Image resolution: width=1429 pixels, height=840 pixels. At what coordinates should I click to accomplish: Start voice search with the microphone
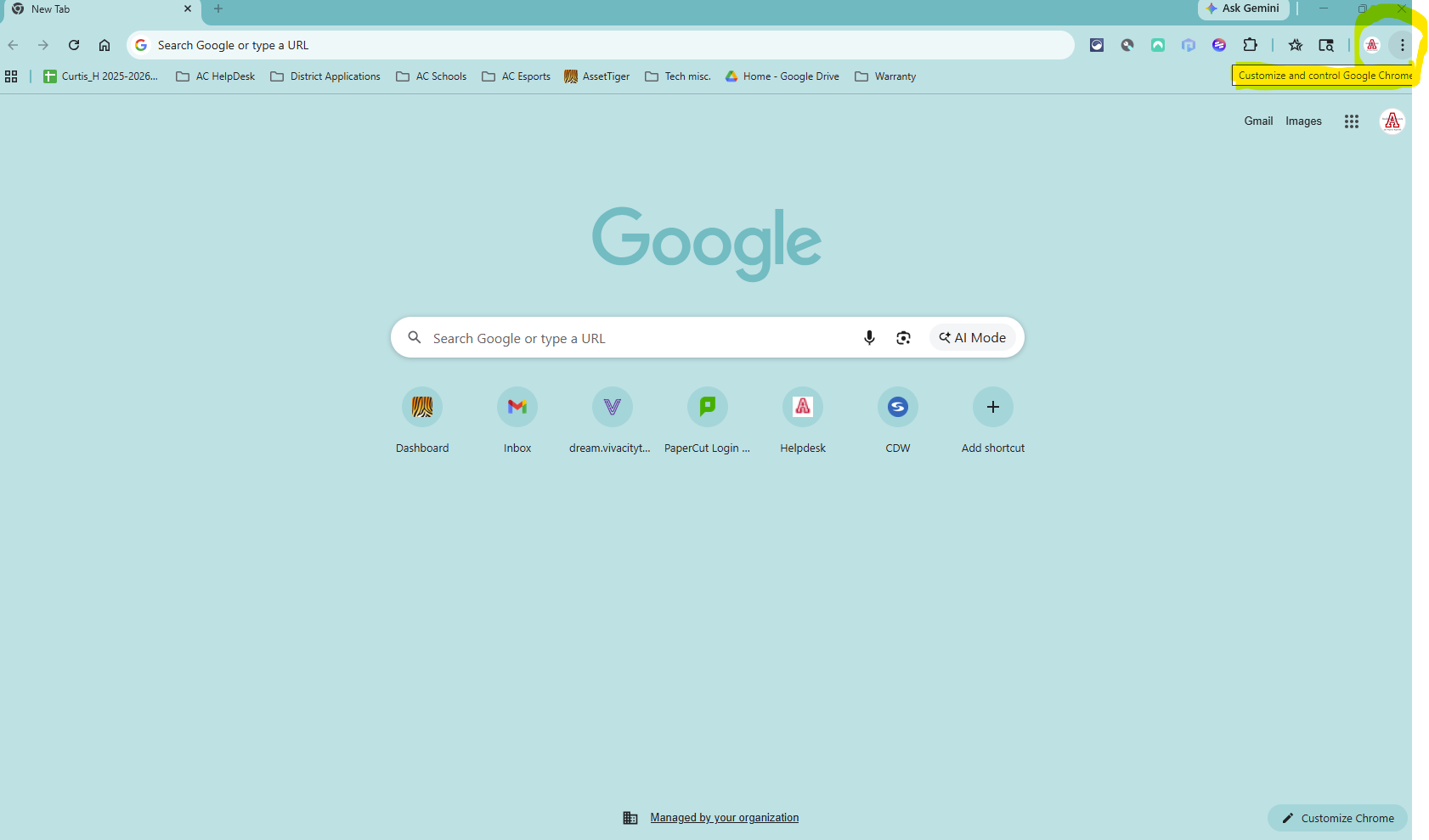(869, 338)
